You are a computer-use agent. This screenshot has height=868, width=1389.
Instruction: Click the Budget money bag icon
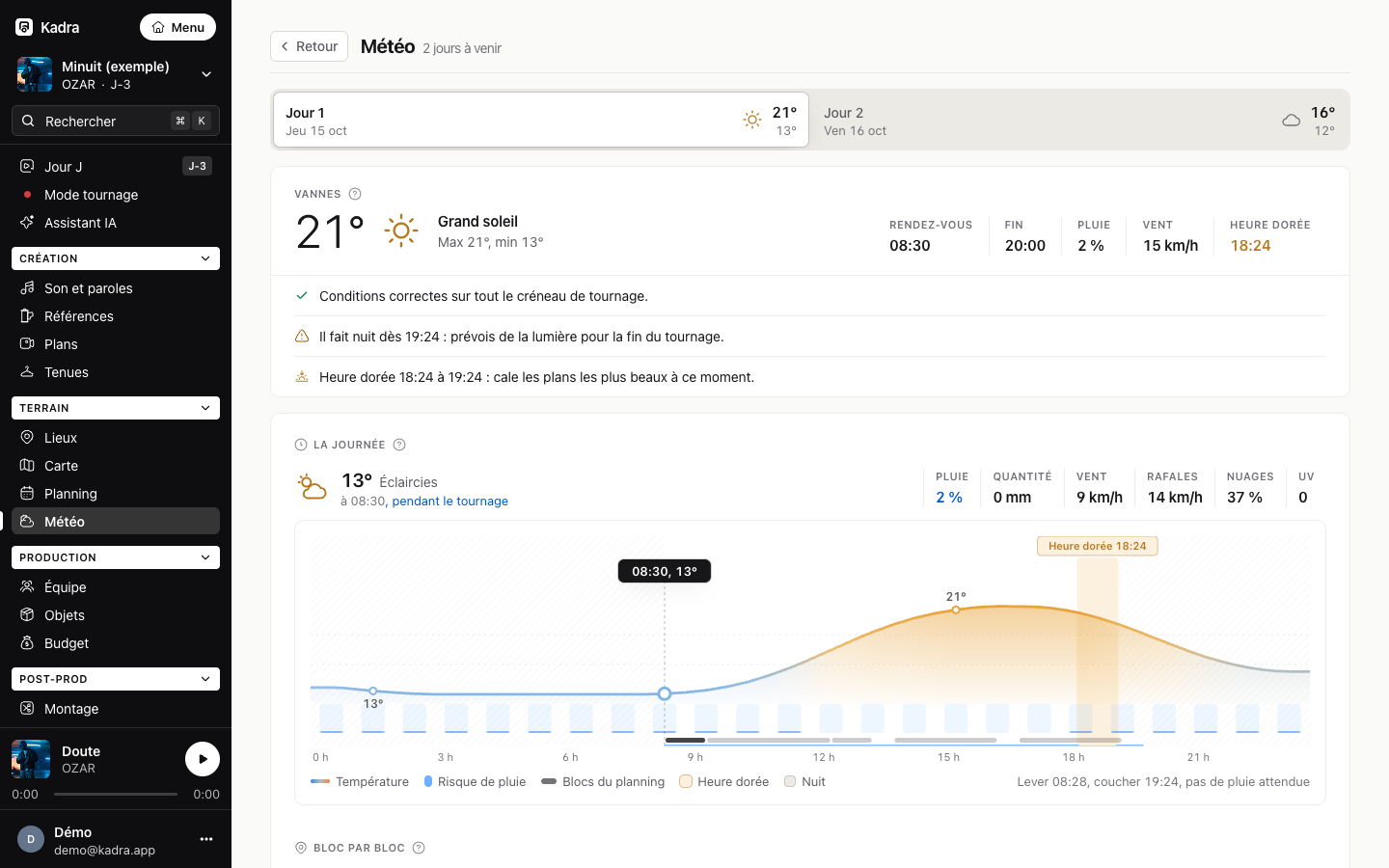(27, 642)
